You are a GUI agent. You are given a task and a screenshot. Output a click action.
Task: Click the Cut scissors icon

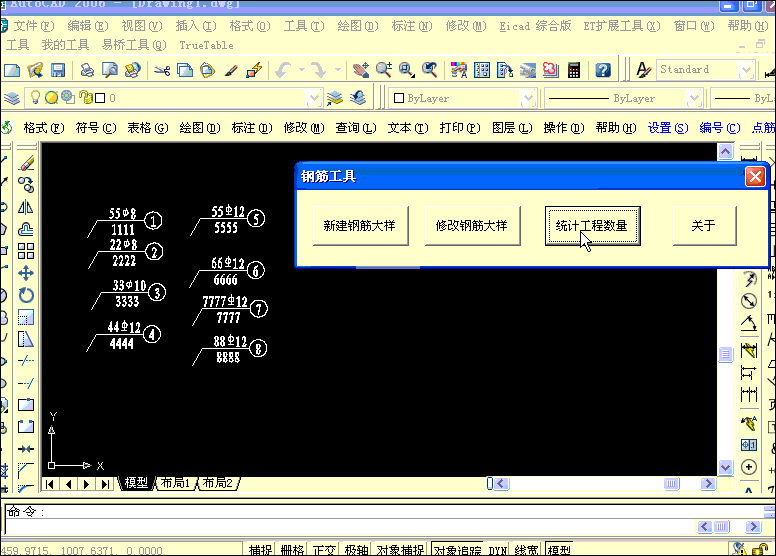(162, 70)
